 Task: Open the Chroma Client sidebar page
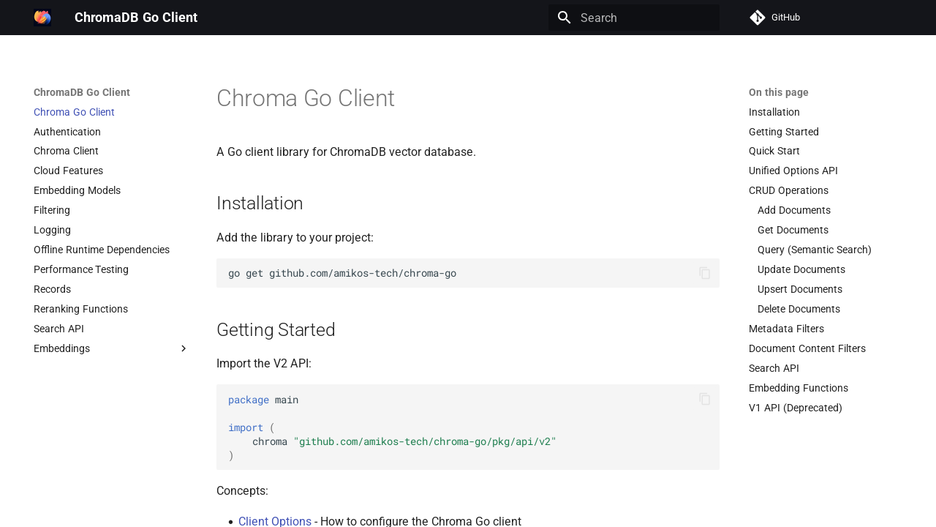point(66,151)
